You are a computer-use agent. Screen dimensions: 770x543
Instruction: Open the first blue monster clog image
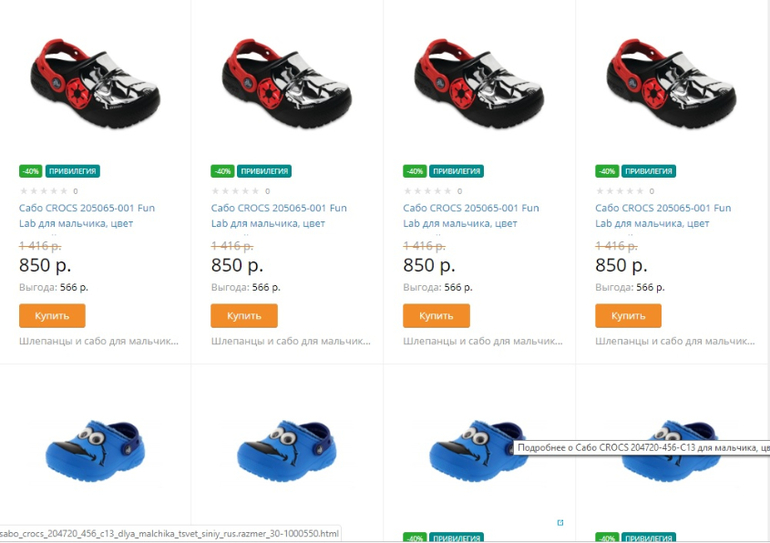click(x=95, y=451)
